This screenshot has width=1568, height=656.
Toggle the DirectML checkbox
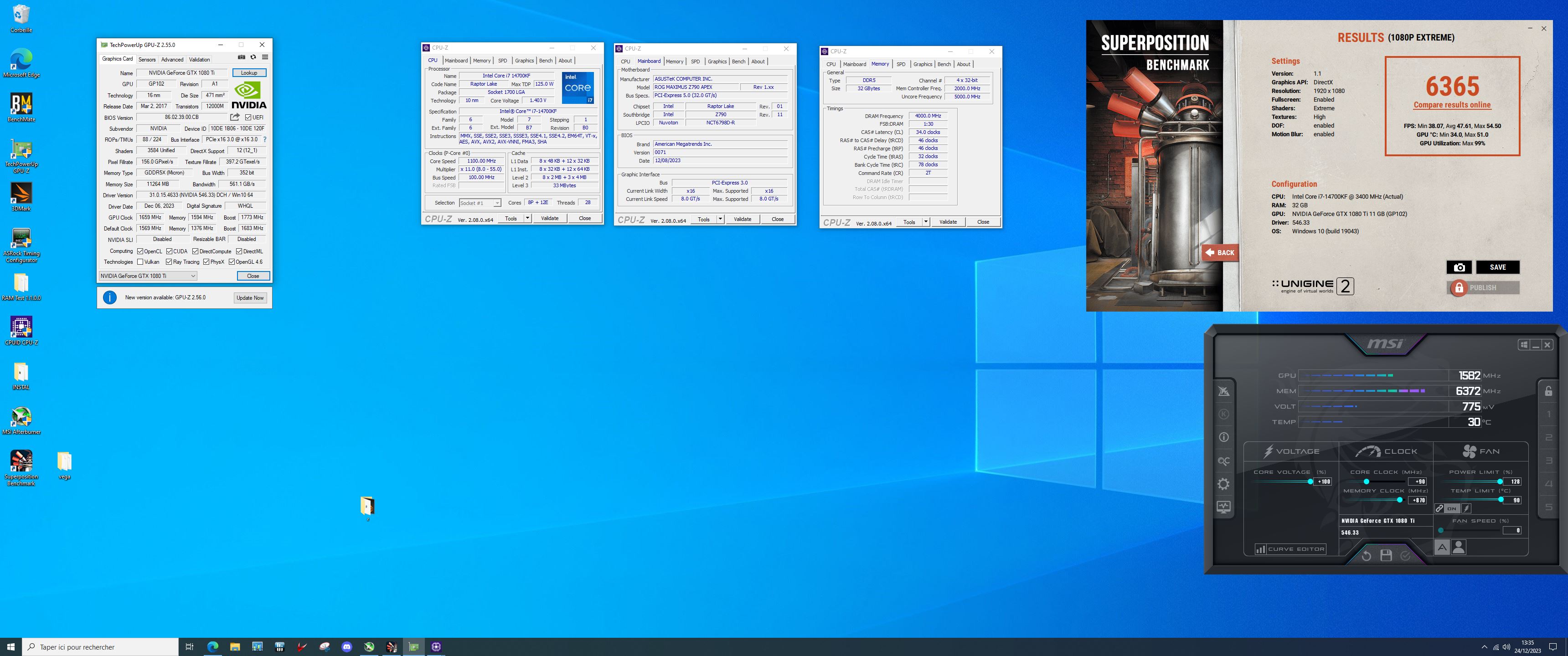point(239,251)
